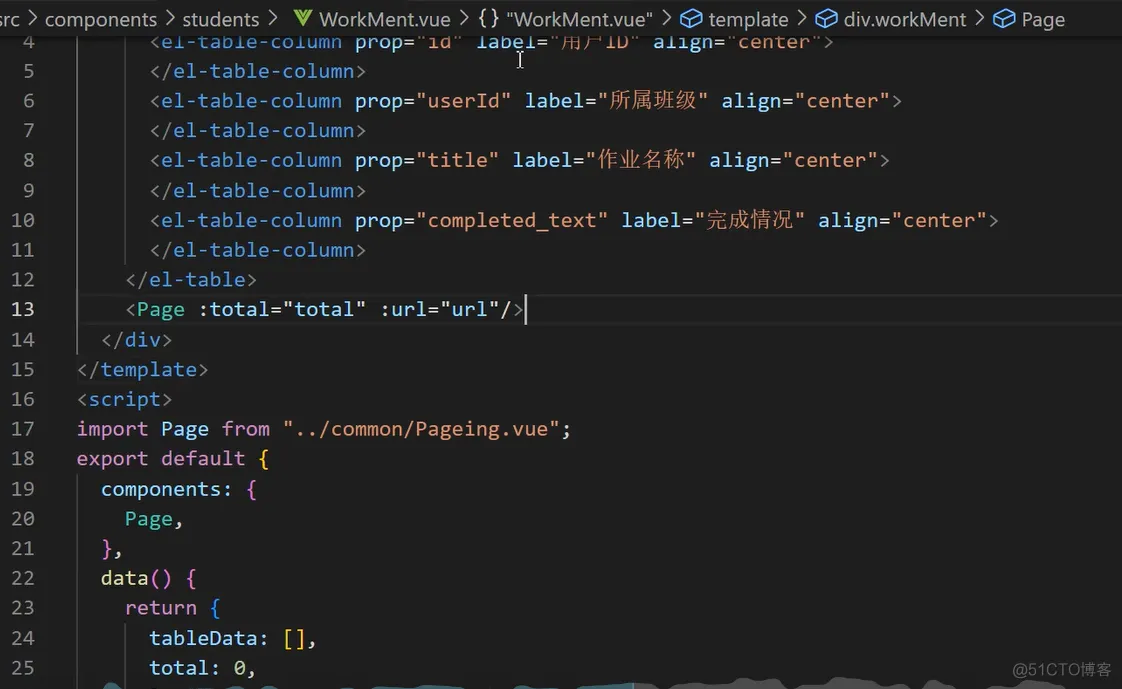Click closing el-table-column tag on line 11
1122x689 pixels.
coord(258,250)
